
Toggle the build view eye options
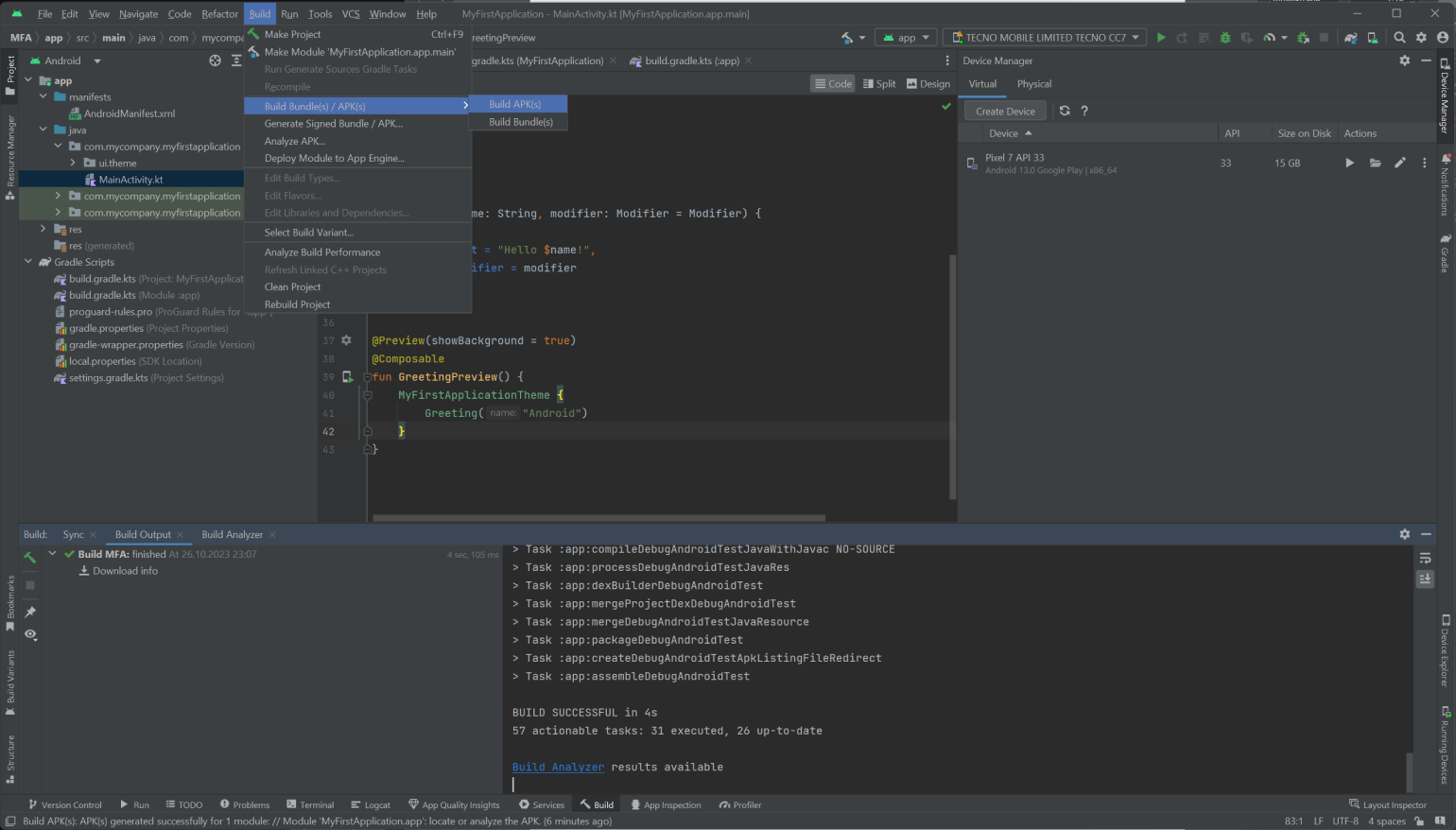(30, 634)
